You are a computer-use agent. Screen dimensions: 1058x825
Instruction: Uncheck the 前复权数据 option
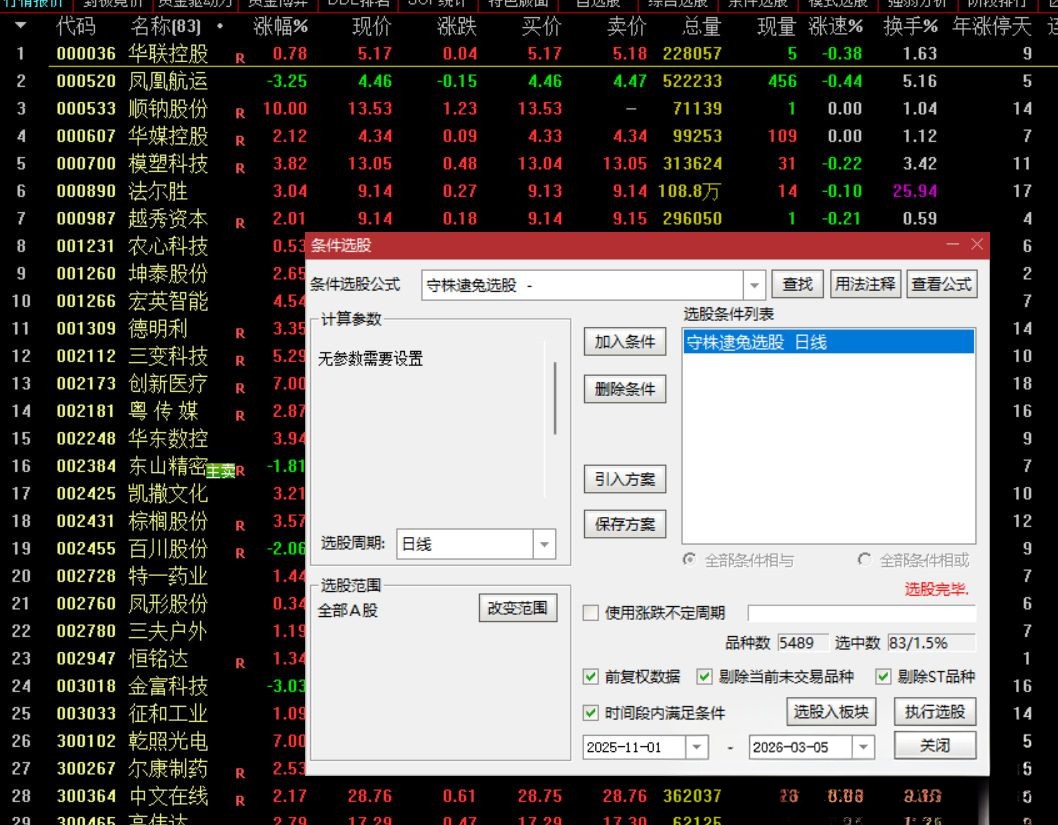point(591,677)
